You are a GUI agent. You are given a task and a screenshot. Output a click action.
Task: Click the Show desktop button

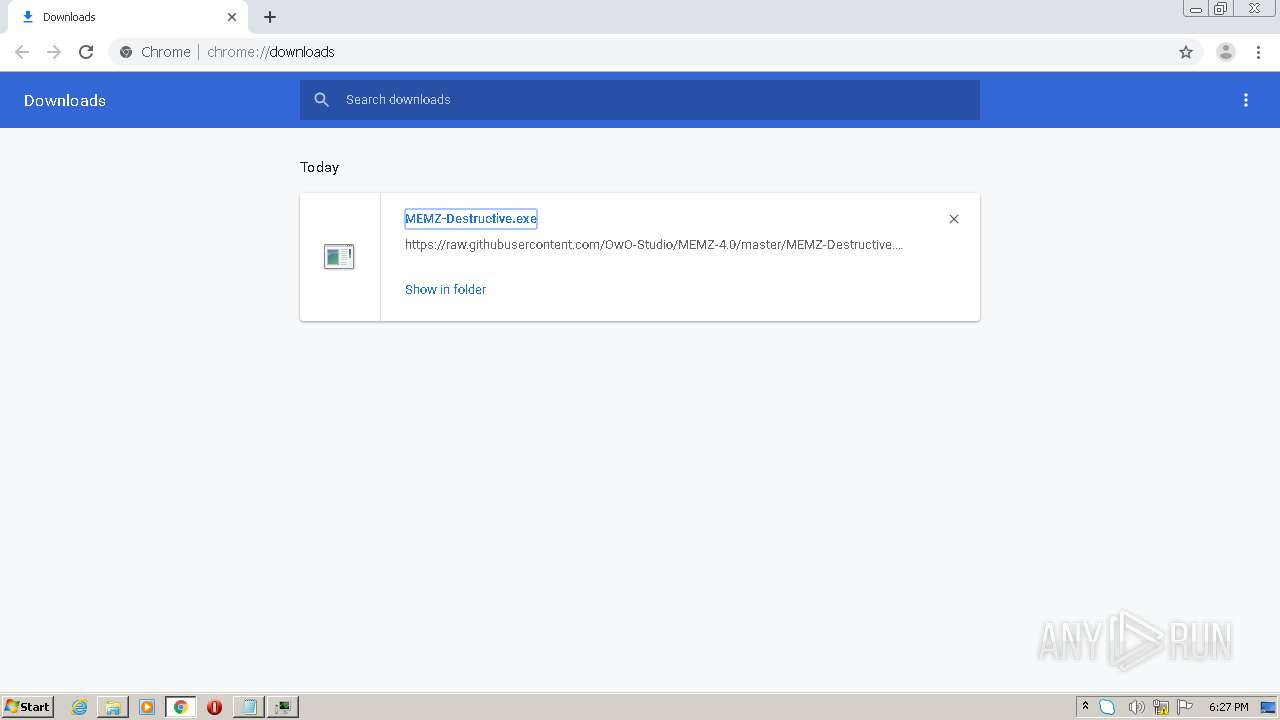(1269, 707)
